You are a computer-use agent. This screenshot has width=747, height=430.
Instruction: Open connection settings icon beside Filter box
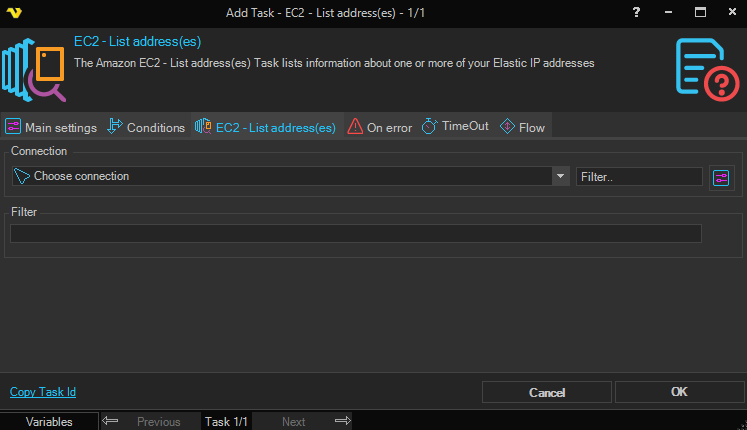coord(722,177)
